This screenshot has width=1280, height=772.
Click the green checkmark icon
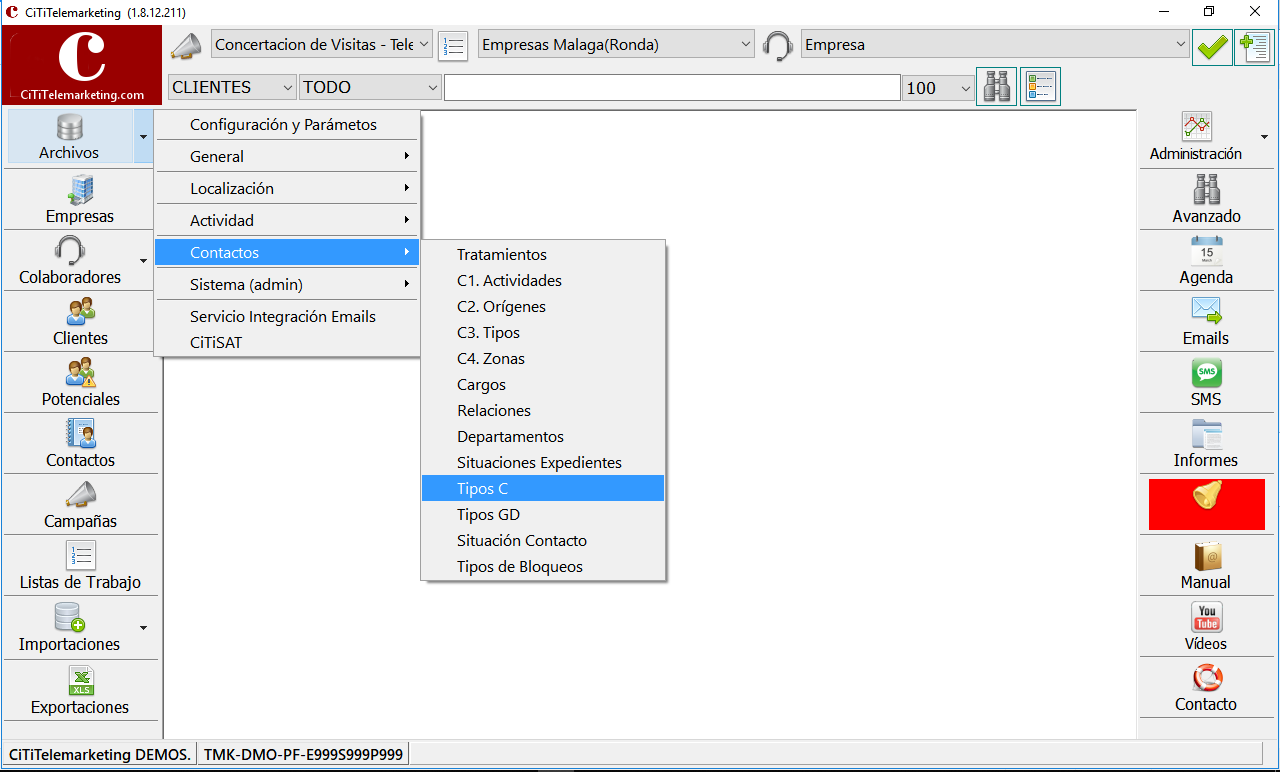[1212, 47]
